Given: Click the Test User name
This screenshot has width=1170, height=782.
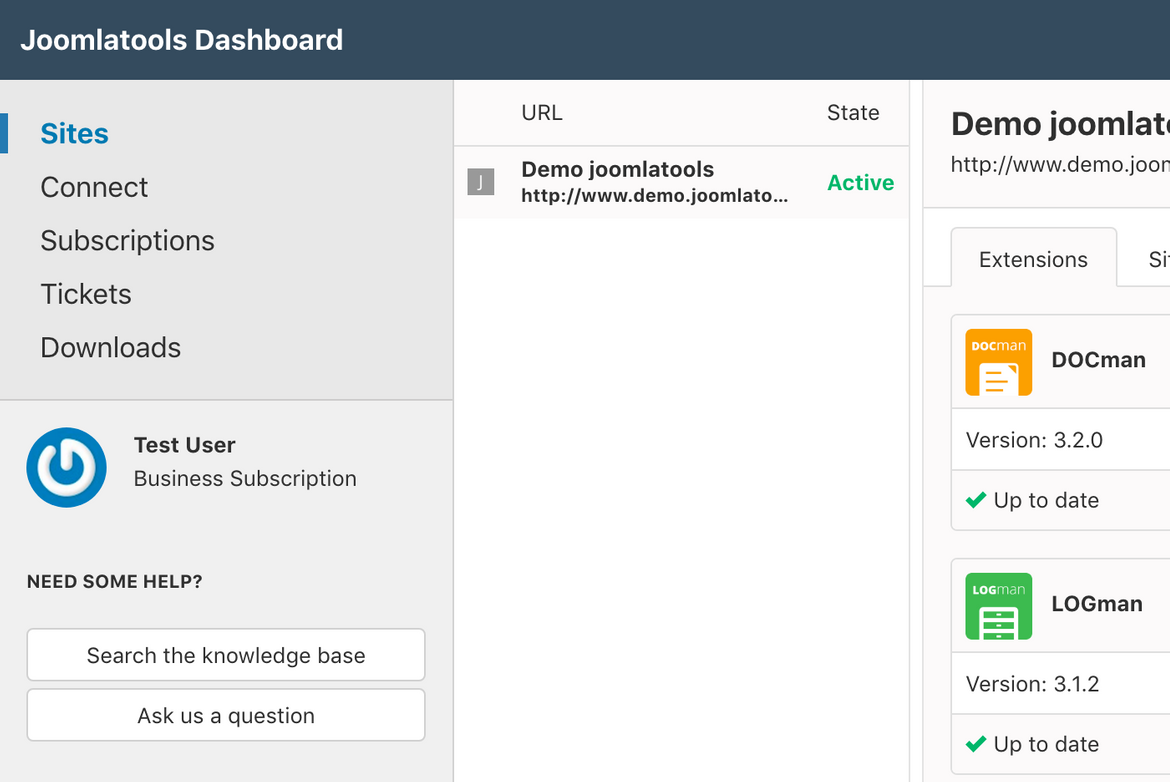Looking at the screenshot, I should point(184,445).
